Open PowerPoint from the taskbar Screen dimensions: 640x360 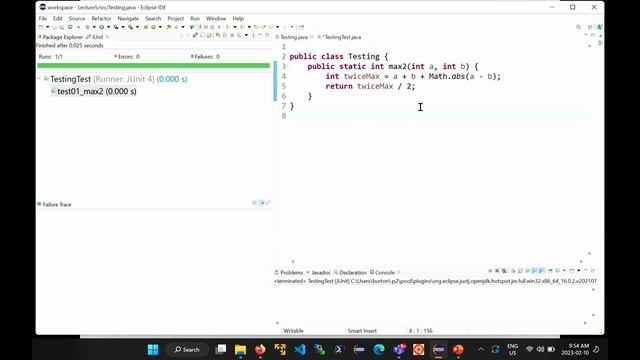pos(458,349)
